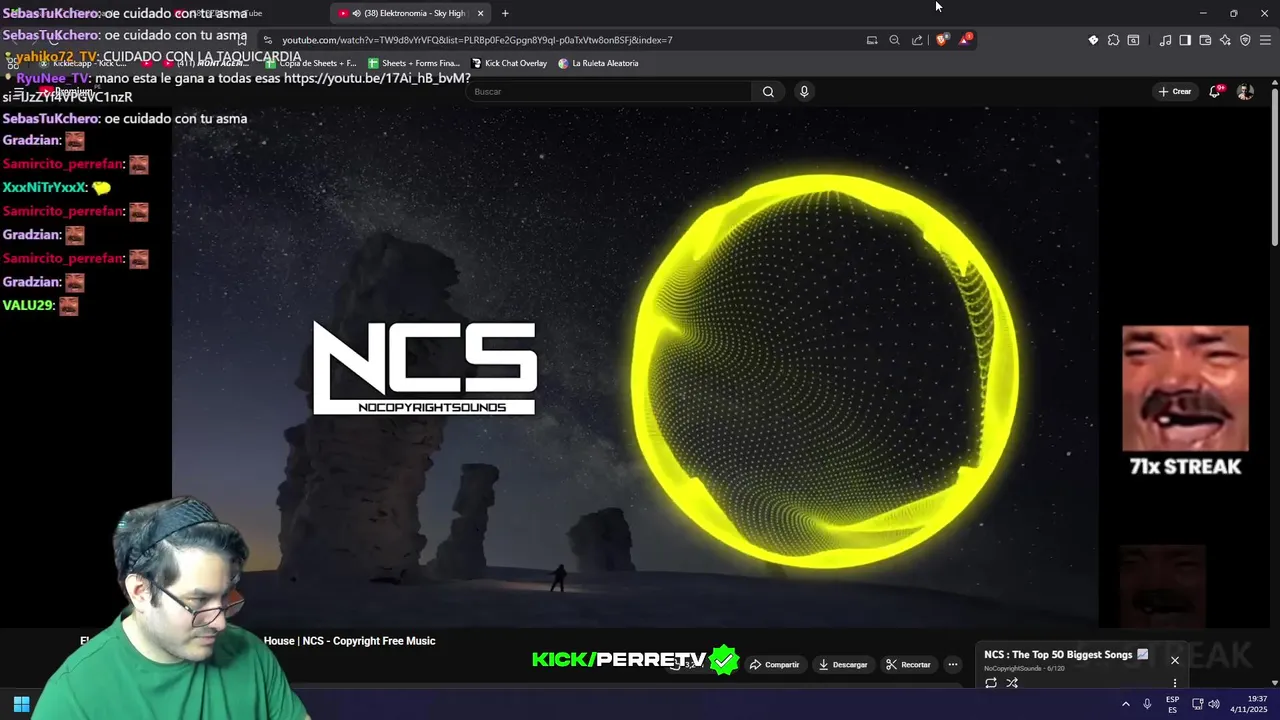The width and height of the screenshot is (1280, 720).
Task: Open the Copia de Sheets bookmark
Action: tap(311, 63)
